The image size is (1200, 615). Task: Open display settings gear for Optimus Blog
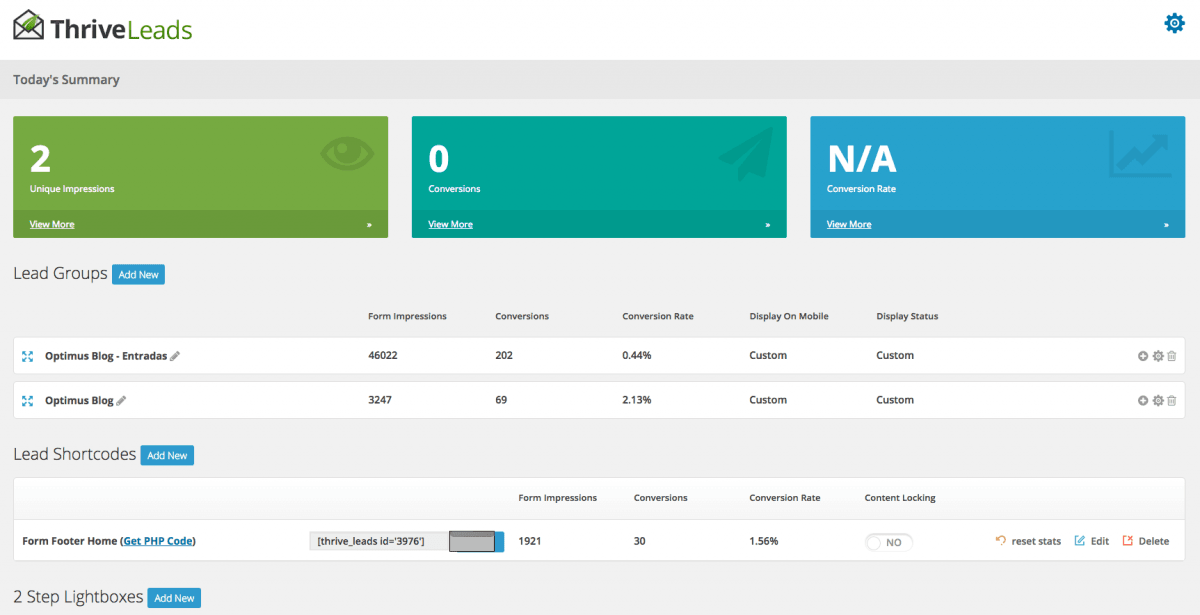click(x=1158, y=400)
